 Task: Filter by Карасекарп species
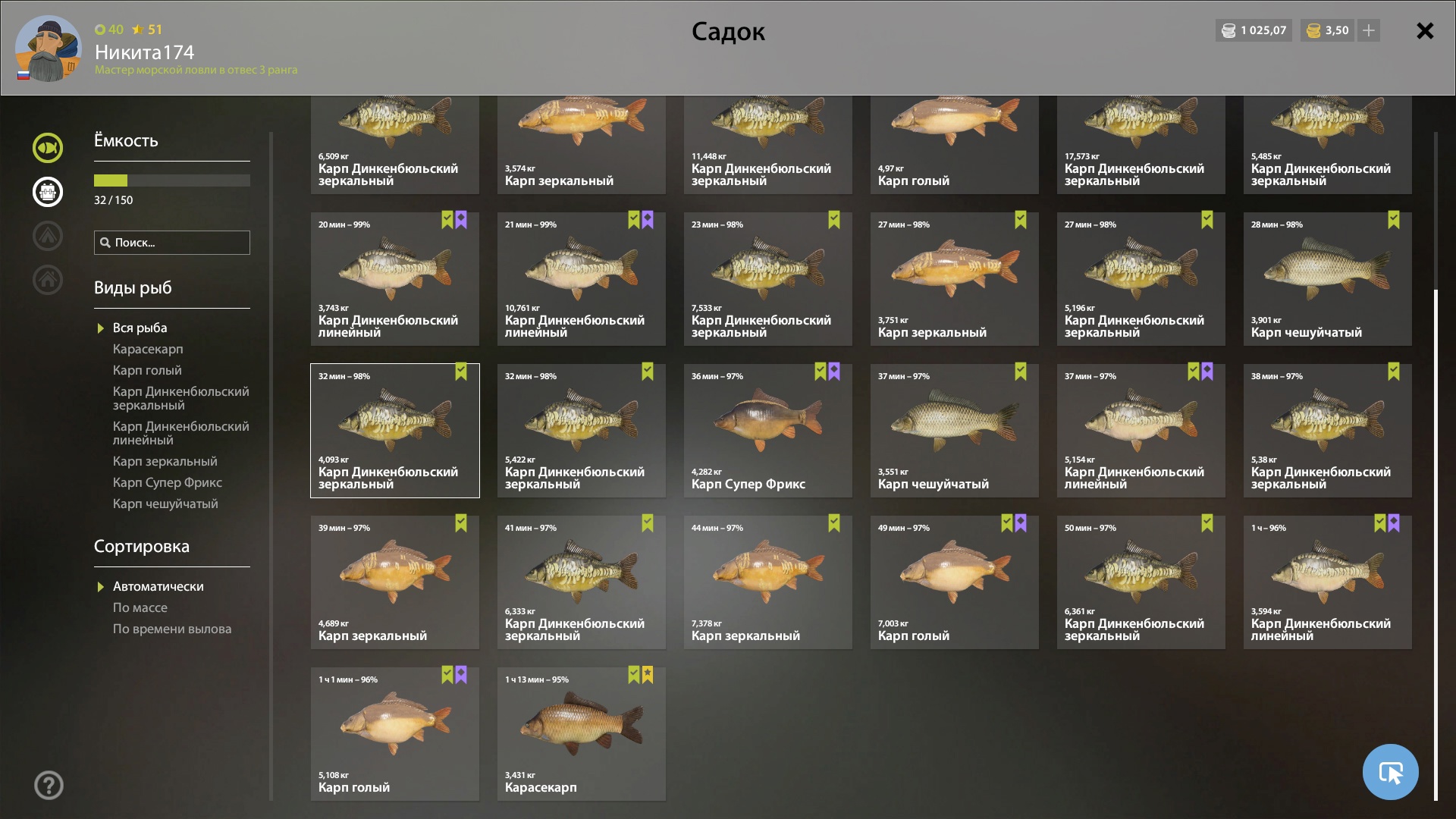[148, 349]
